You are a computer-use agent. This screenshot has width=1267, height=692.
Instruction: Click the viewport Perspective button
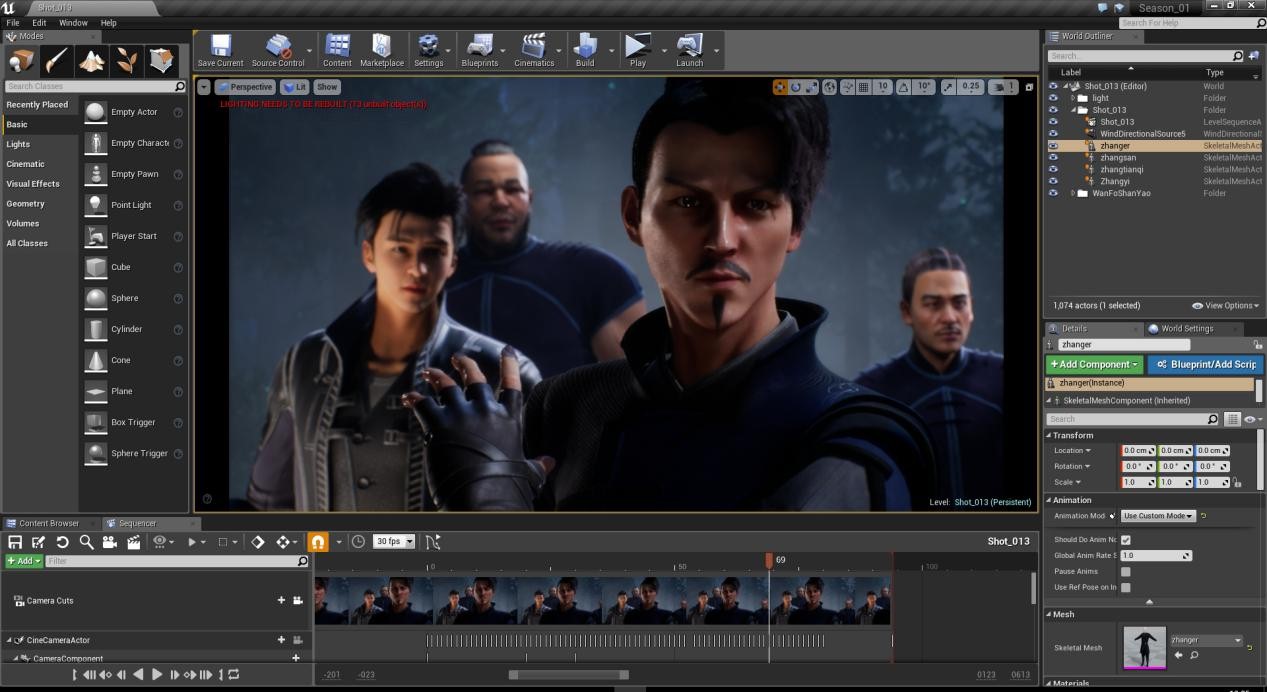245,87
